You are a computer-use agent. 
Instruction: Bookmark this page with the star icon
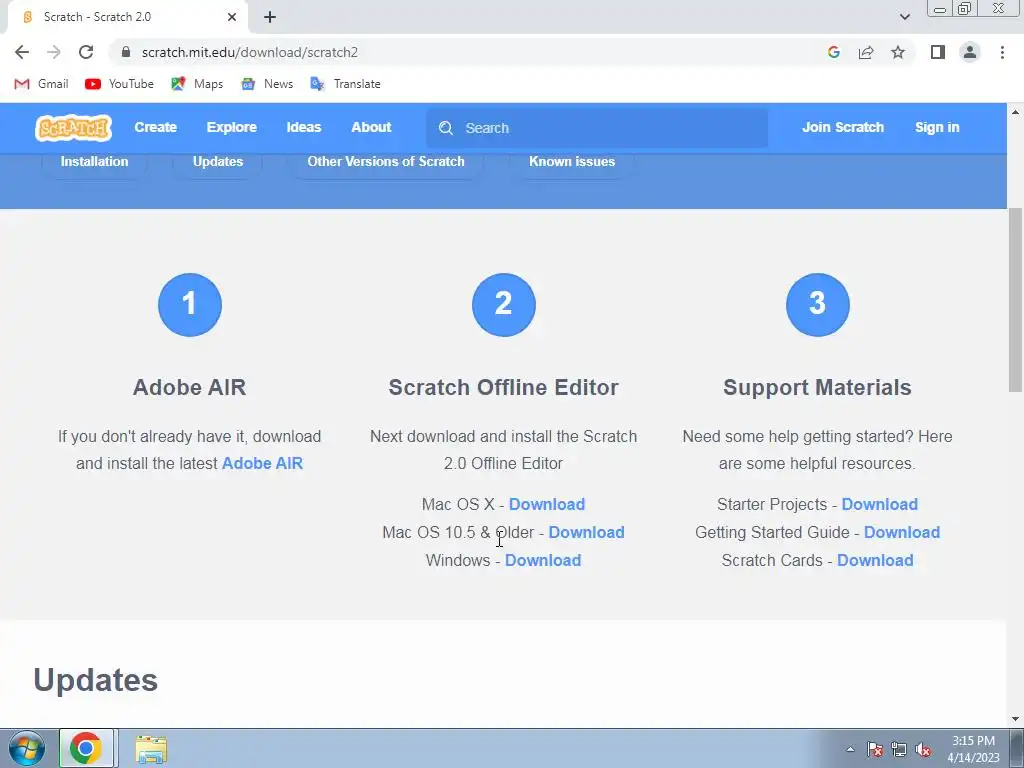pyautogui.click(x=898, y=52)
